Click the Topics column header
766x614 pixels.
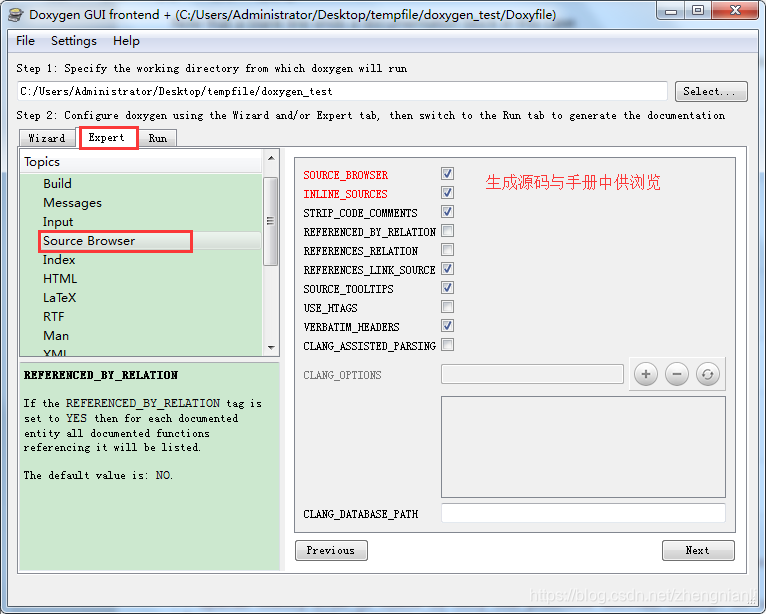pyautogui.click(x=141, y=162)
